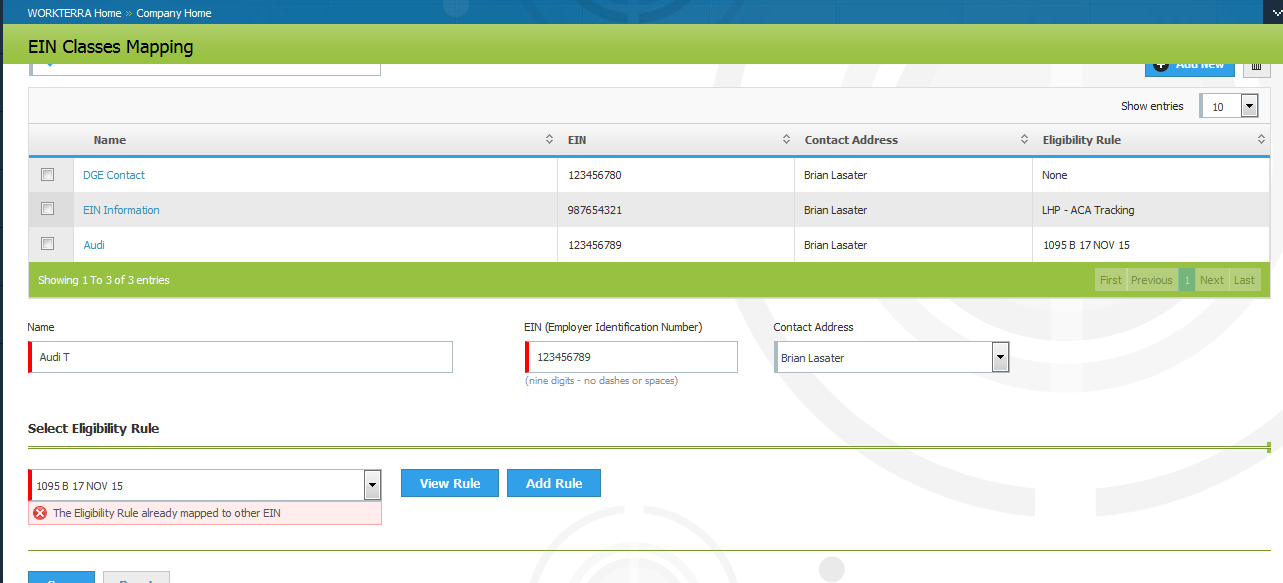Click Eligibility Rule column sort icon
This screenshot has width=1283, height=583.
[1261, 140]
